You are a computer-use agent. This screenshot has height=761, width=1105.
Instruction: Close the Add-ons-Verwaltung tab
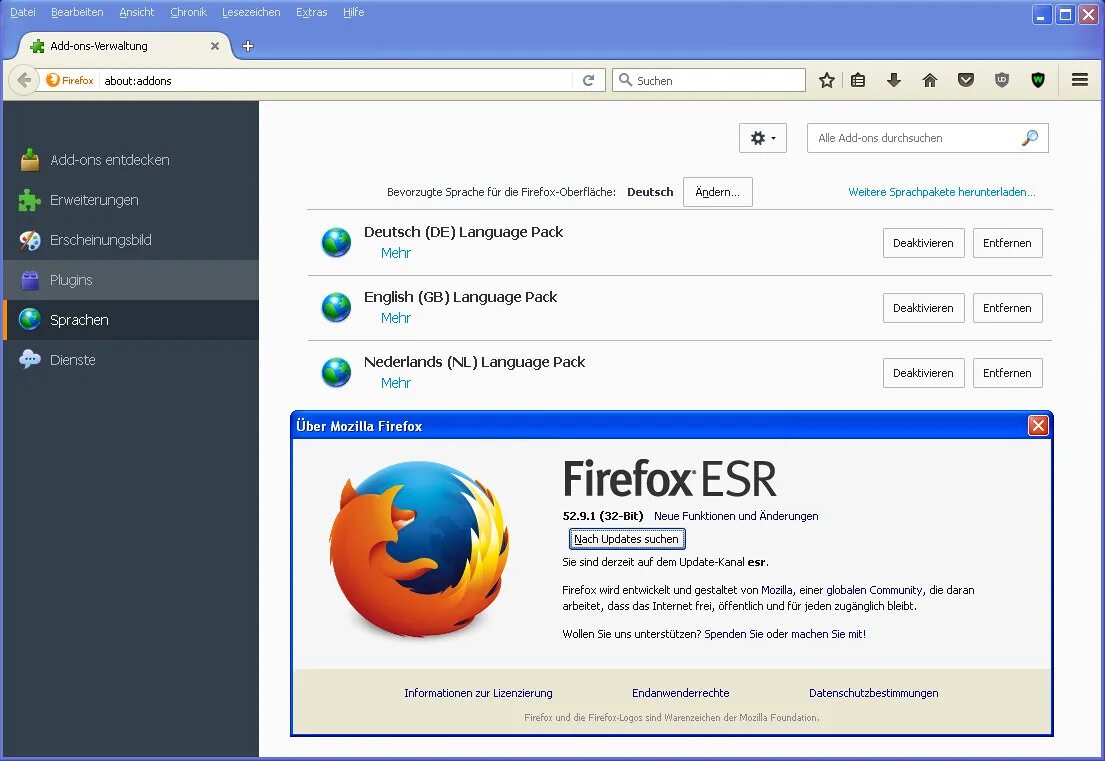coord(215,47)
